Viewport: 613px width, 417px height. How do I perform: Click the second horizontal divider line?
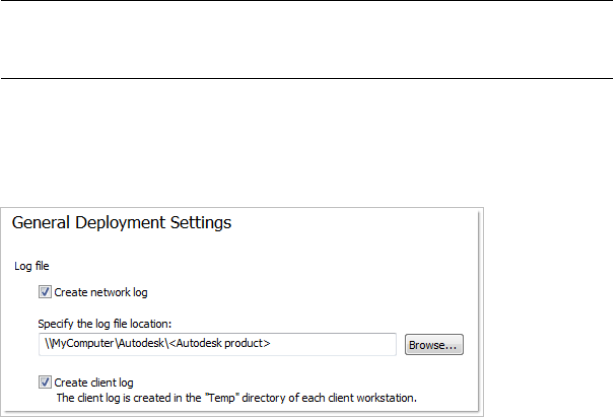306,78
